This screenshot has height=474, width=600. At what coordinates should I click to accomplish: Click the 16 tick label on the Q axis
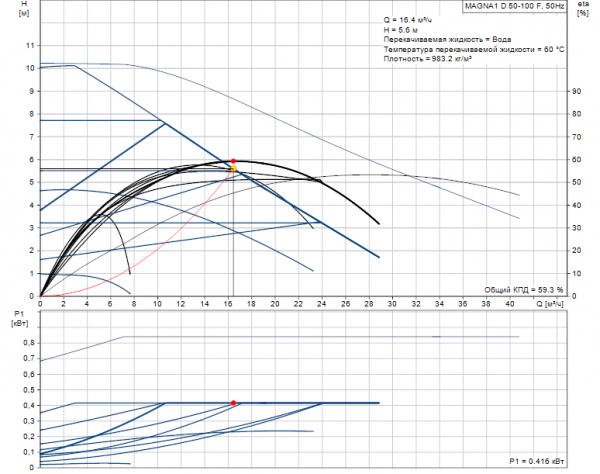tap(228, 304)
